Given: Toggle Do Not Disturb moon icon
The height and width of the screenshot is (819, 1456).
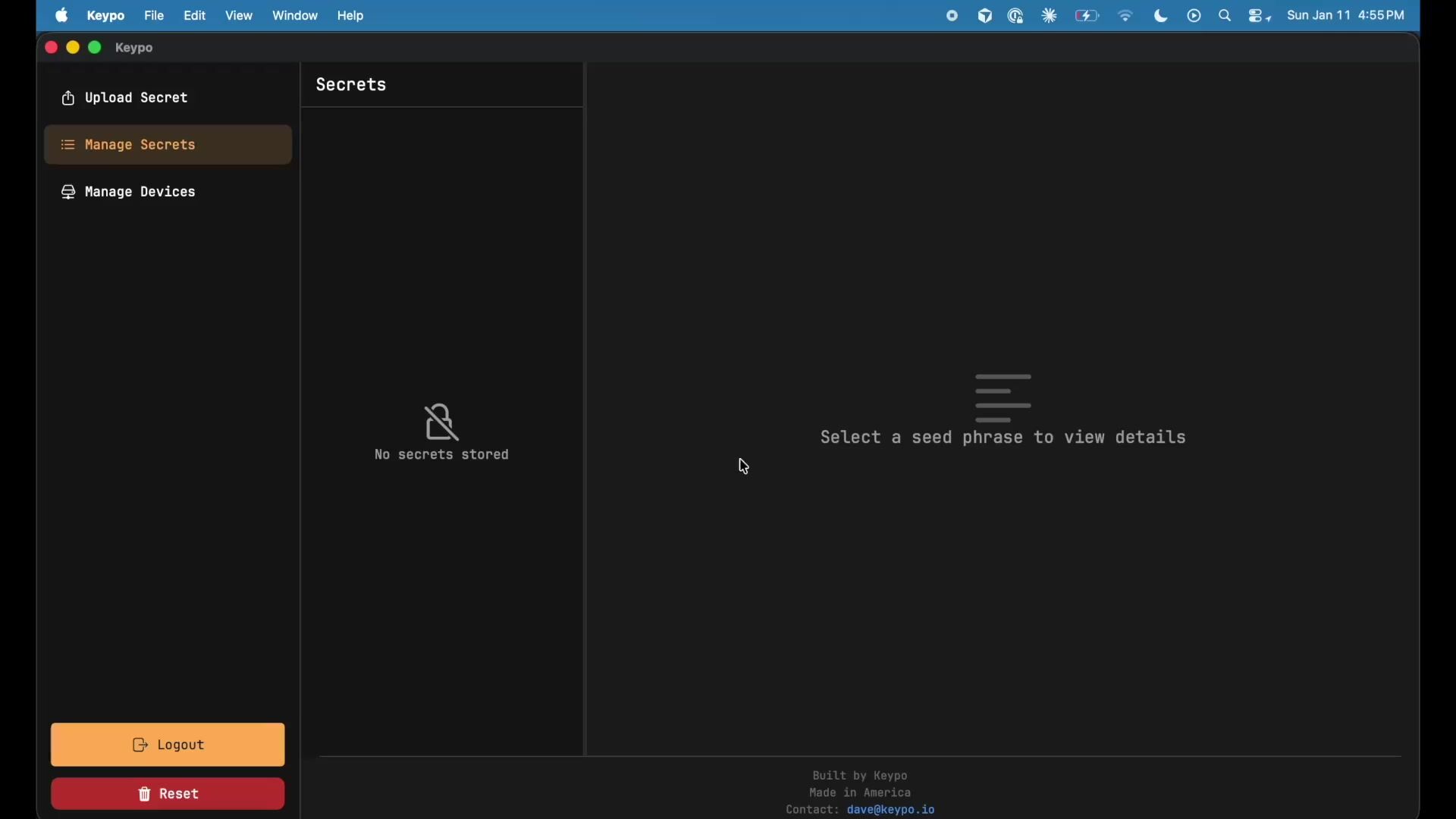Looking at the screenshot, I should click(x=1161, y=16).
